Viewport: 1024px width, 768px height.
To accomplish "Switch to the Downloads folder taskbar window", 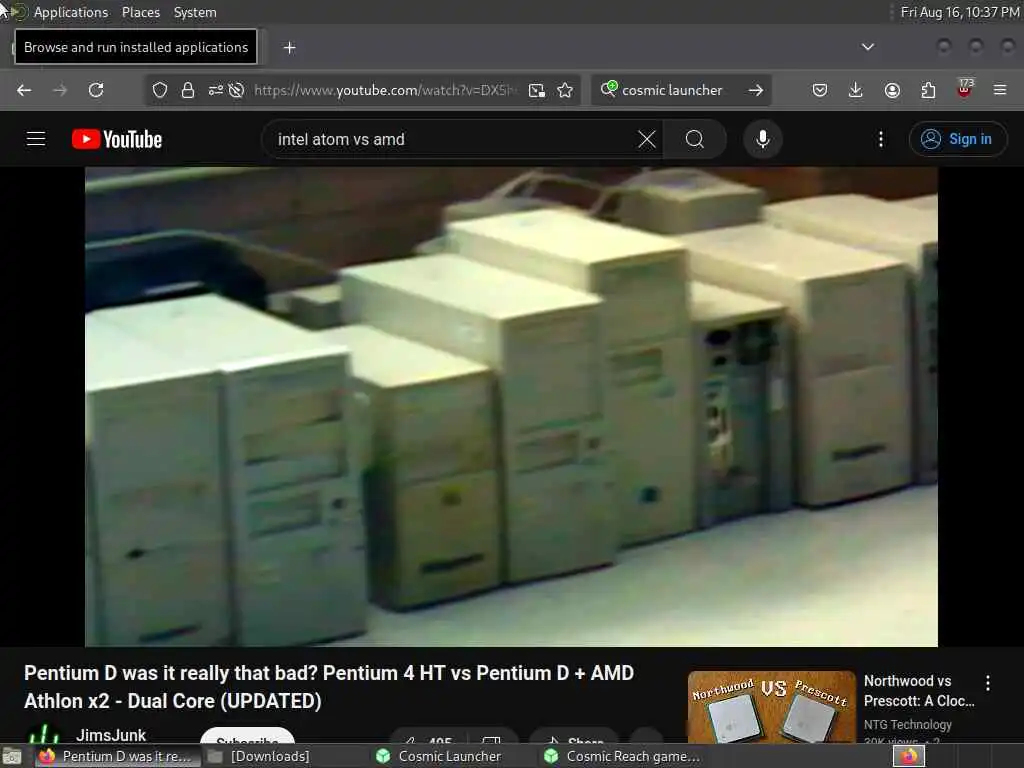I will pos(258,756).
